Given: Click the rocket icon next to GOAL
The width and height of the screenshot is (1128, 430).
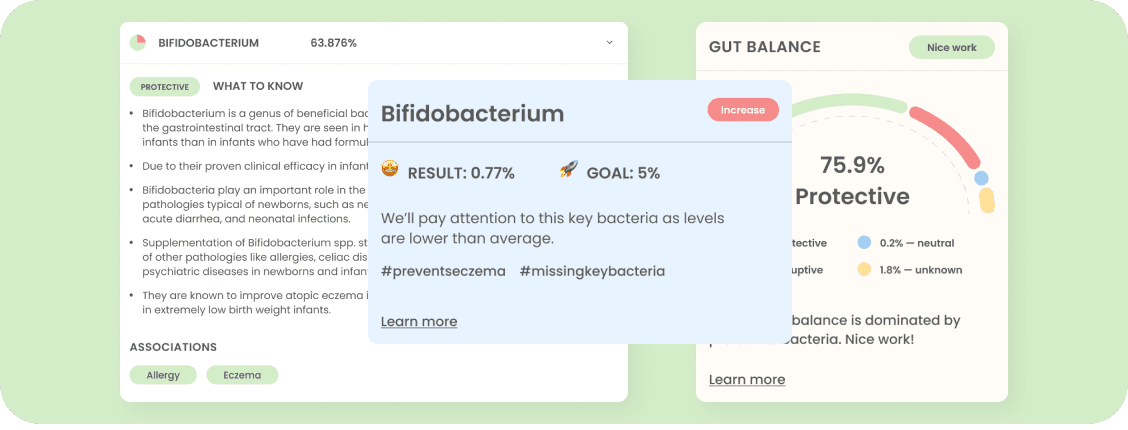Looking at the screenshot, I should [569, 171].
